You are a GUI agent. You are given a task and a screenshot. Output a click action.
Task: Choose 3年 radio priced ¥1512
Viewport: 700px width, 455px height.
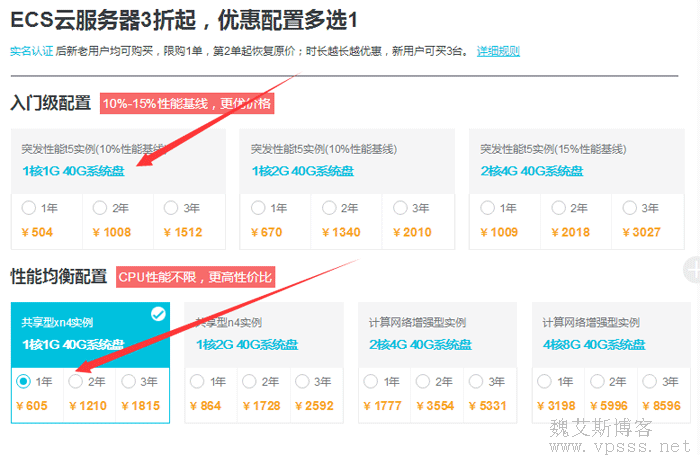click(x=171, y=208)
